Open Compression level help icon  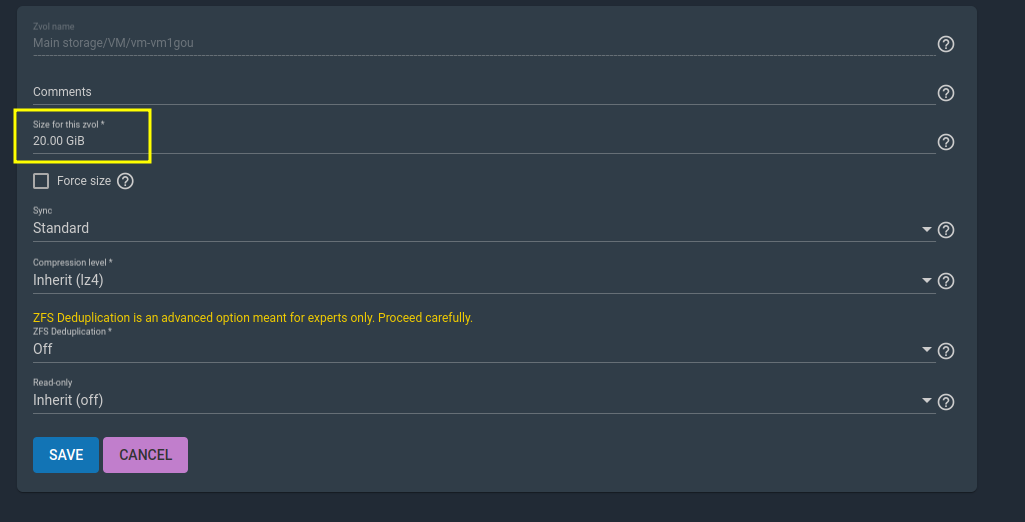point(946,281)
